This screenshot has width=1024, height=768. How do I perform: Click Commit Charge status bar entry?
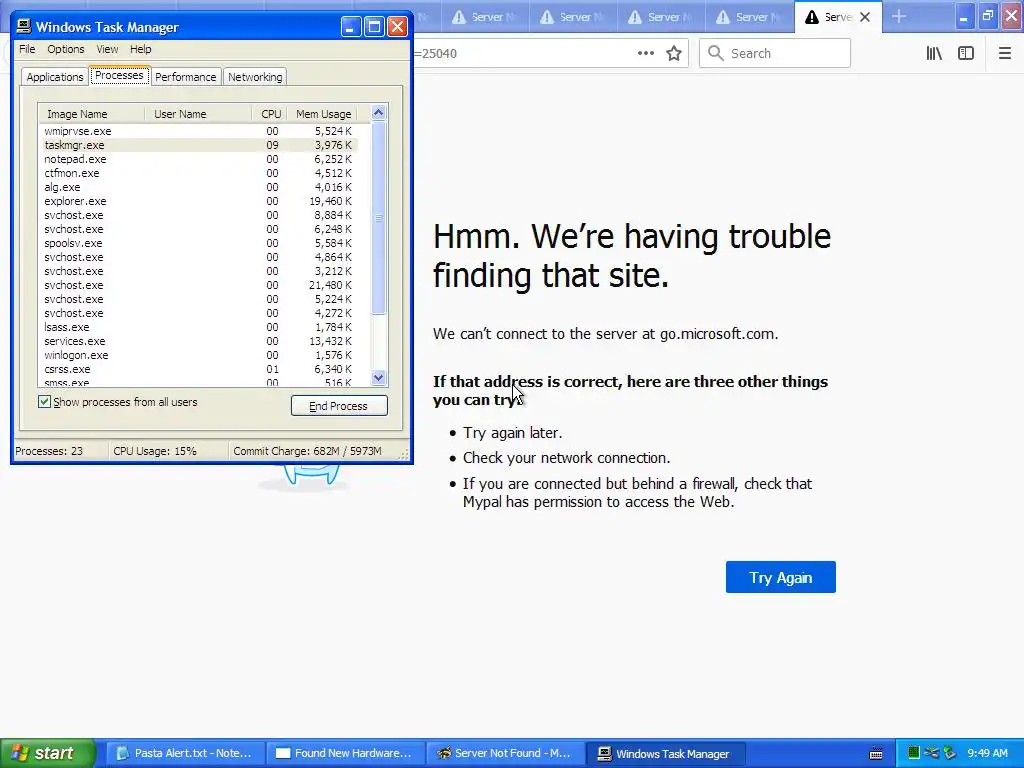[307, 451]
